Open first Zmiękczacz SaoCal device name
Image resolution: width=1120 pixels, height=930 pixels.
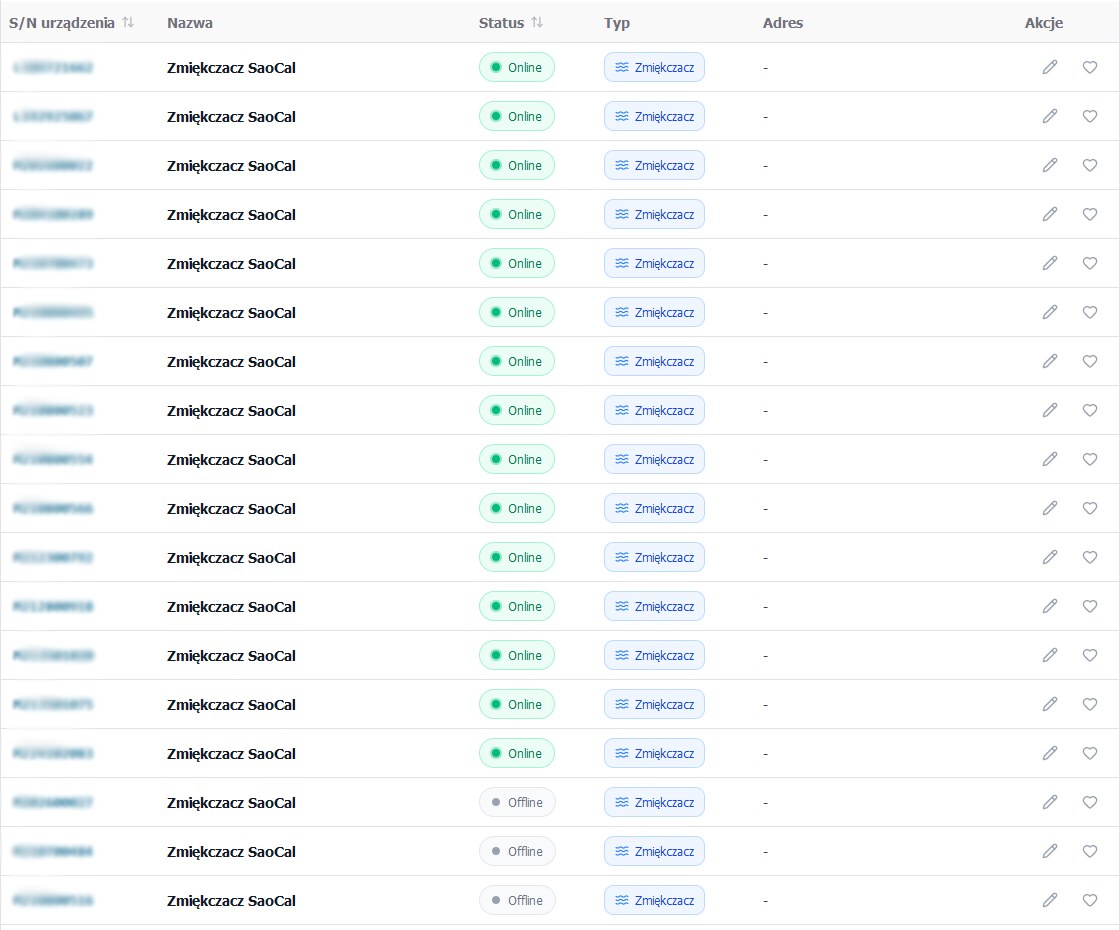point(231,68)
